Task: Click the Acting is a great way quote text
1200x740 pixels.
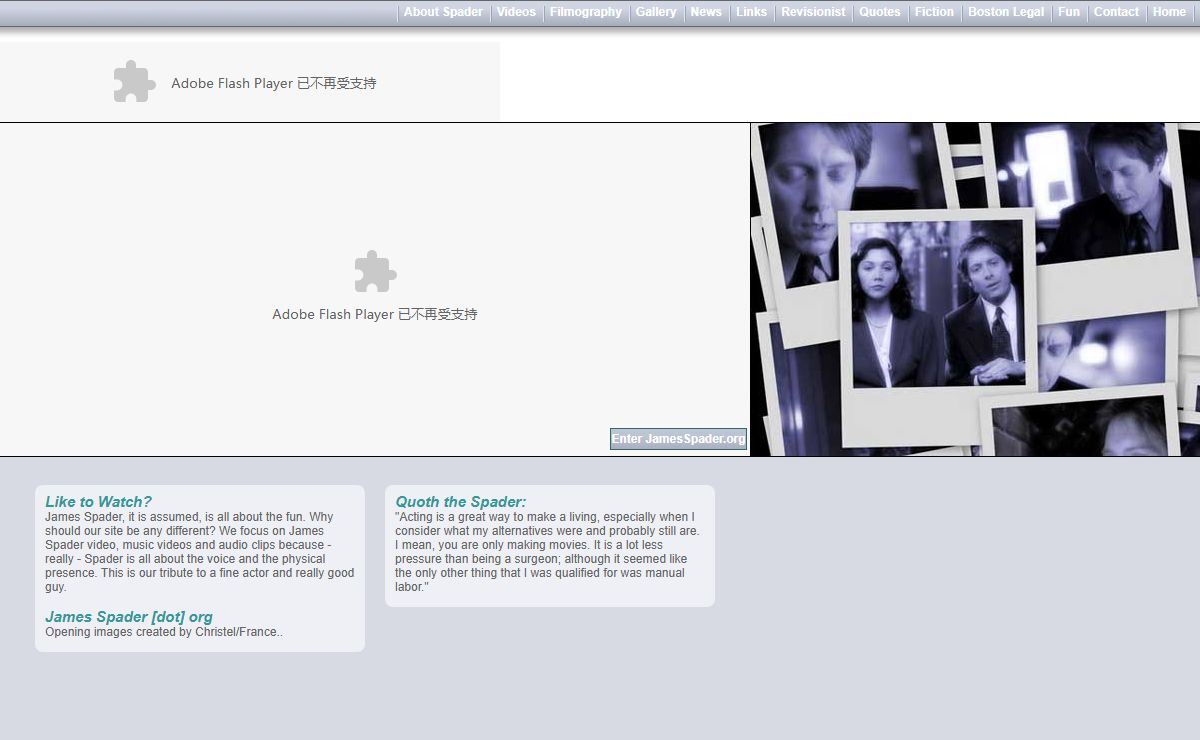Action: (x=547, y=552)
